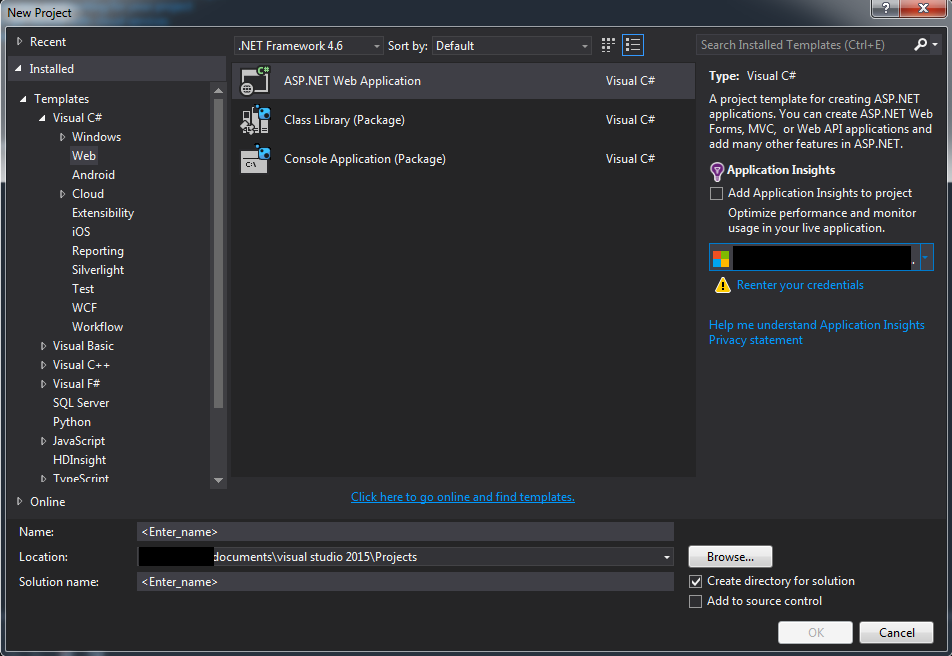Select the Silverlight category

[x=98, y=270]
